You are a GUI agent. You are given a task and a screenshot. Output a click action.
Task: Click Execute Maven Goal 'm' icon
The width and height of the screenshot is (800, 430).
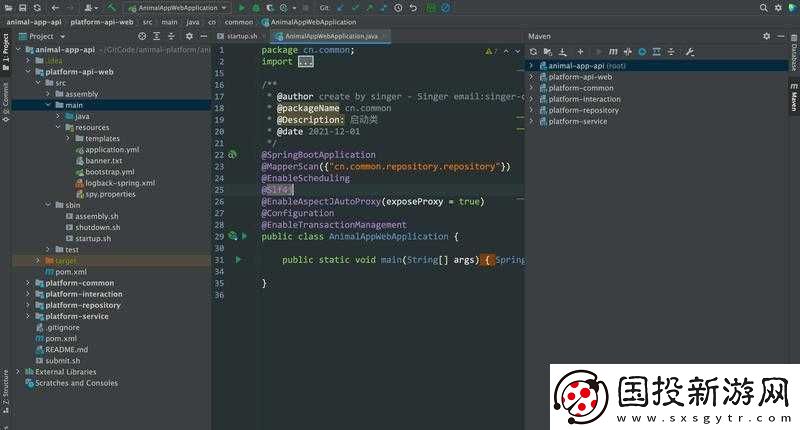[612, 51]
